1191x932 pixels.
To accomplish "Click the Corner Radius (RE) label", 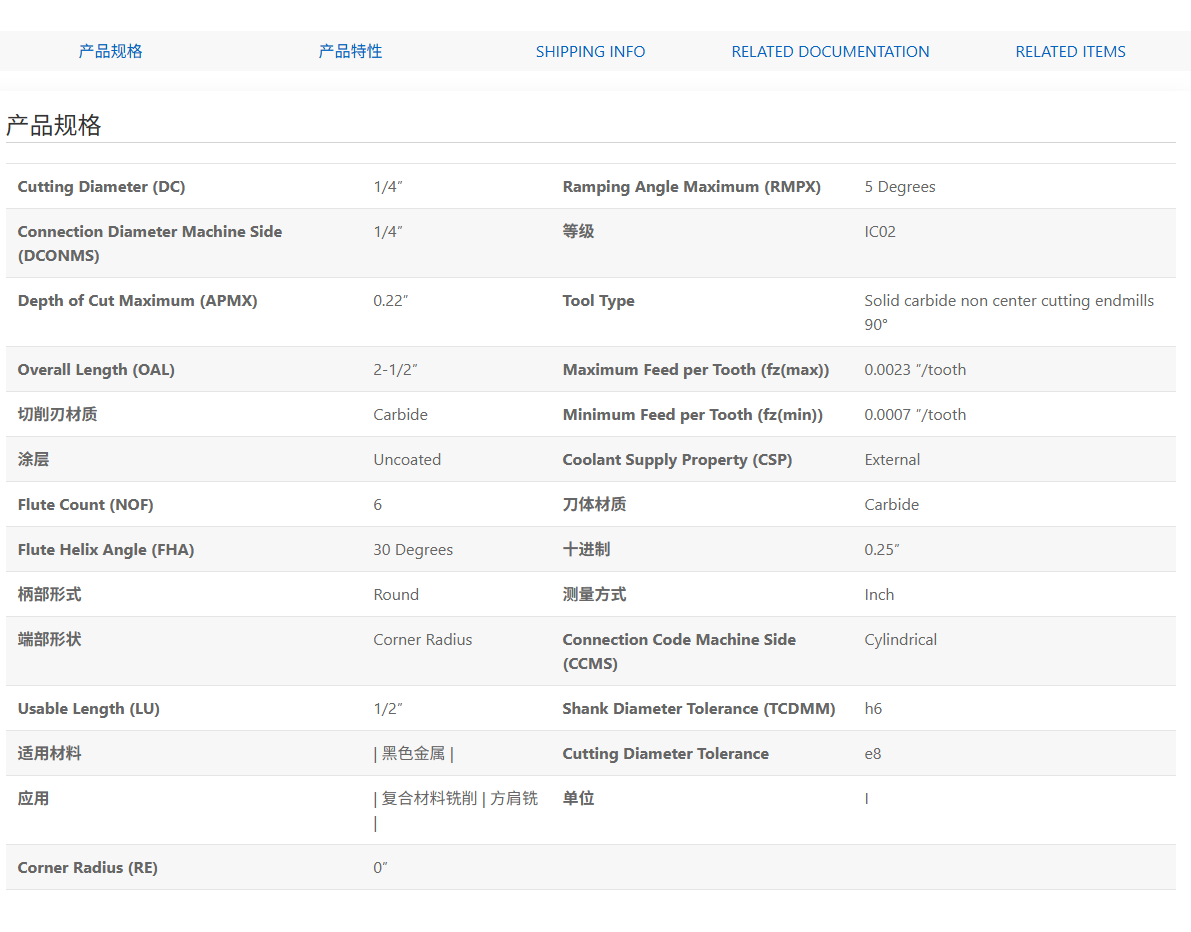I will (x=87, y=867).
